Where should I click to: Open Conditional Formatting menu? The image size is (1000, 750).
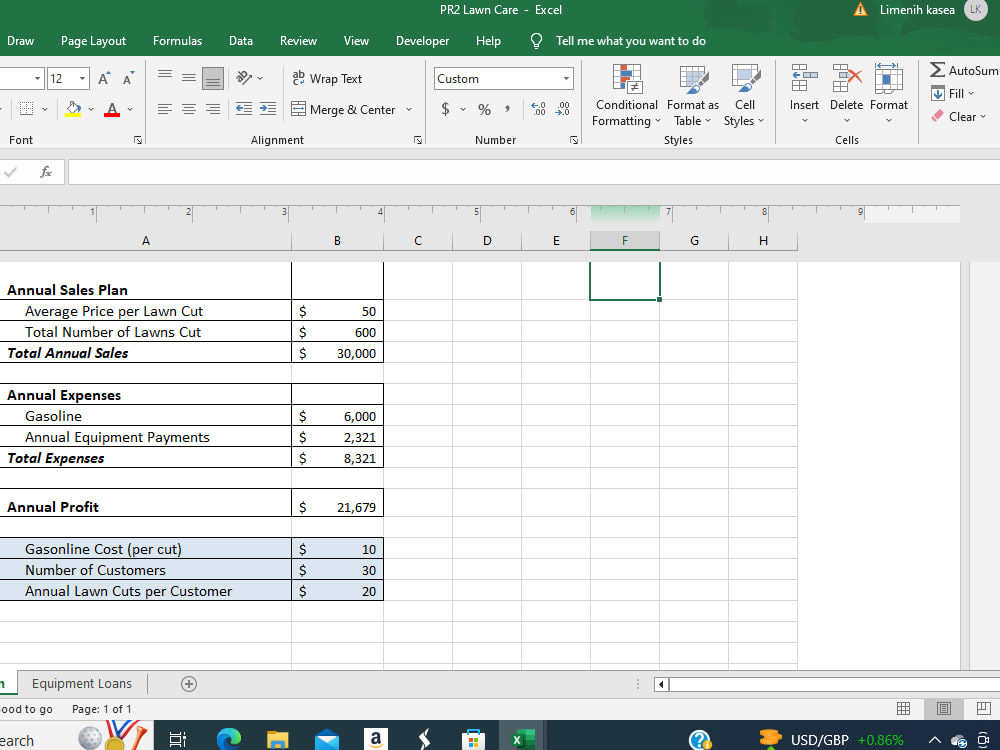click(x=626, y=96)
